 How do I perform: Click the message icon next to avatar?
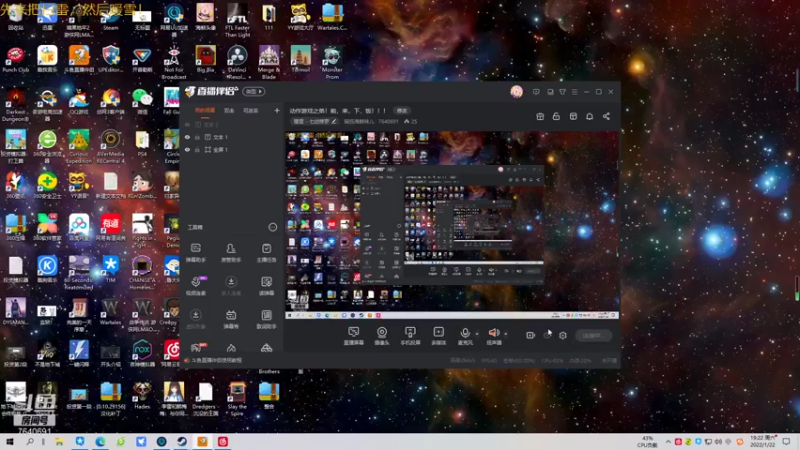pyautogui.click(x=536, y=92)
